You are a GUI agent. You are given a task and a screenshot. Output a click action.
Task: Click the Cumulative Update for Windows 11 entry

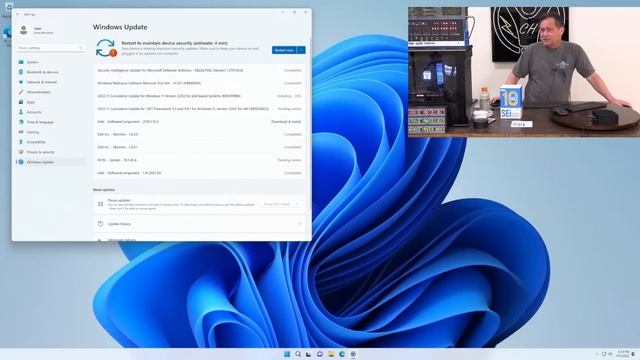pyautogui.click(x=199, y=96)
